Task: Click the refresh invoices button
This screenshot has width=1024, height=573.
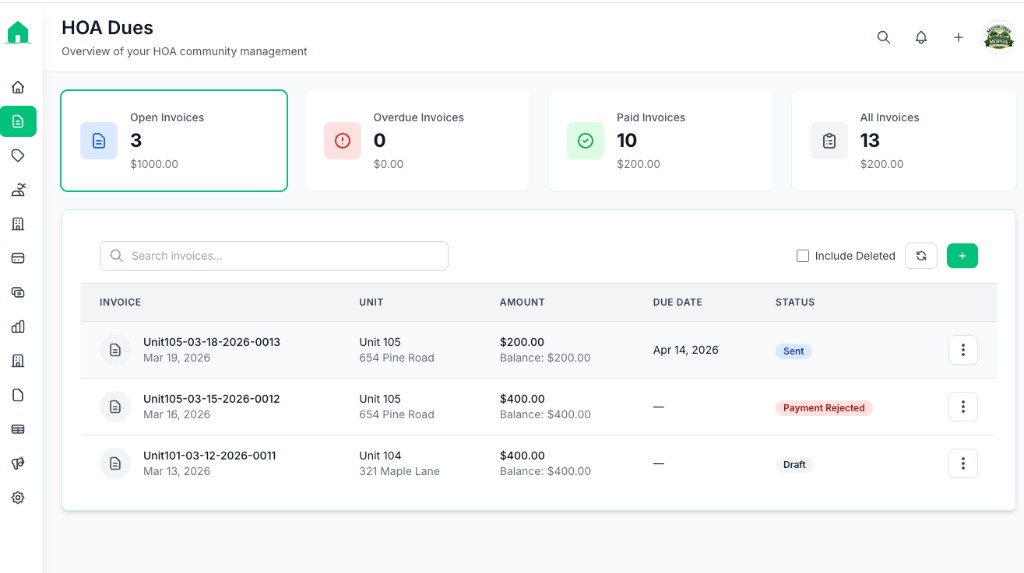Action: click(921, 256)
